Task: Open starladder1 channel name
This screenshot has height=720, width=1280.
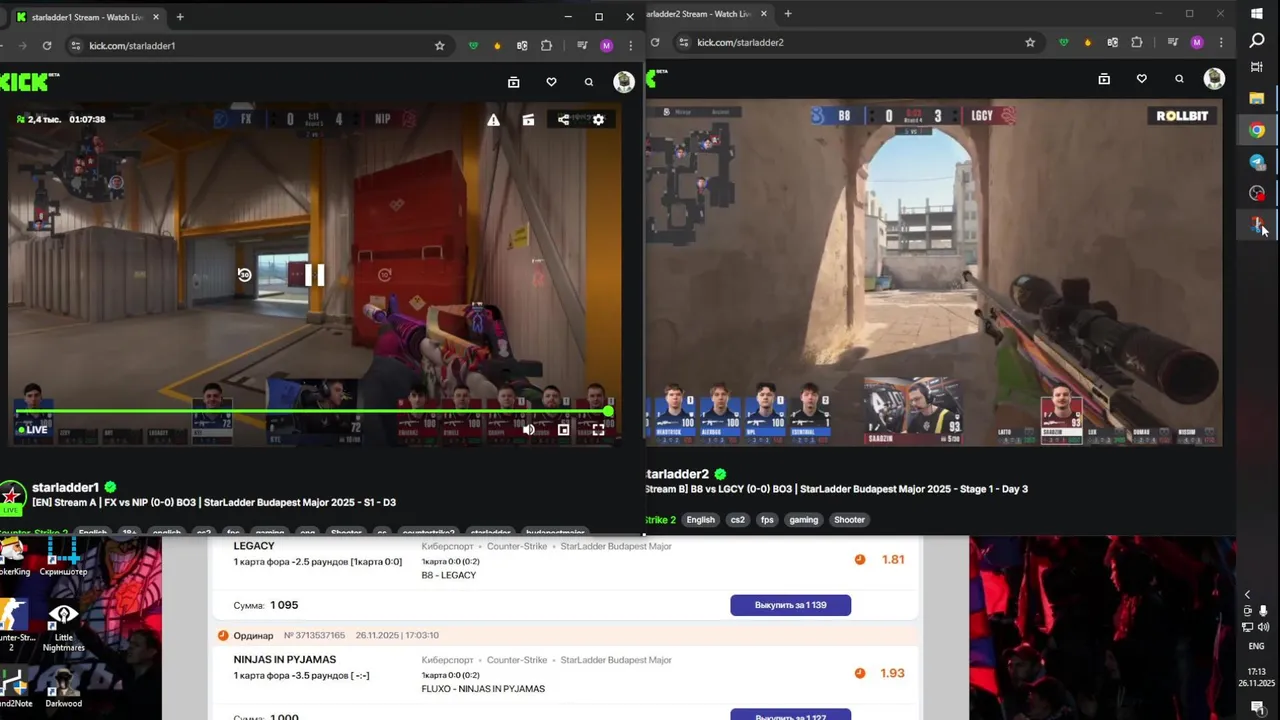Action: coord(66,487)
